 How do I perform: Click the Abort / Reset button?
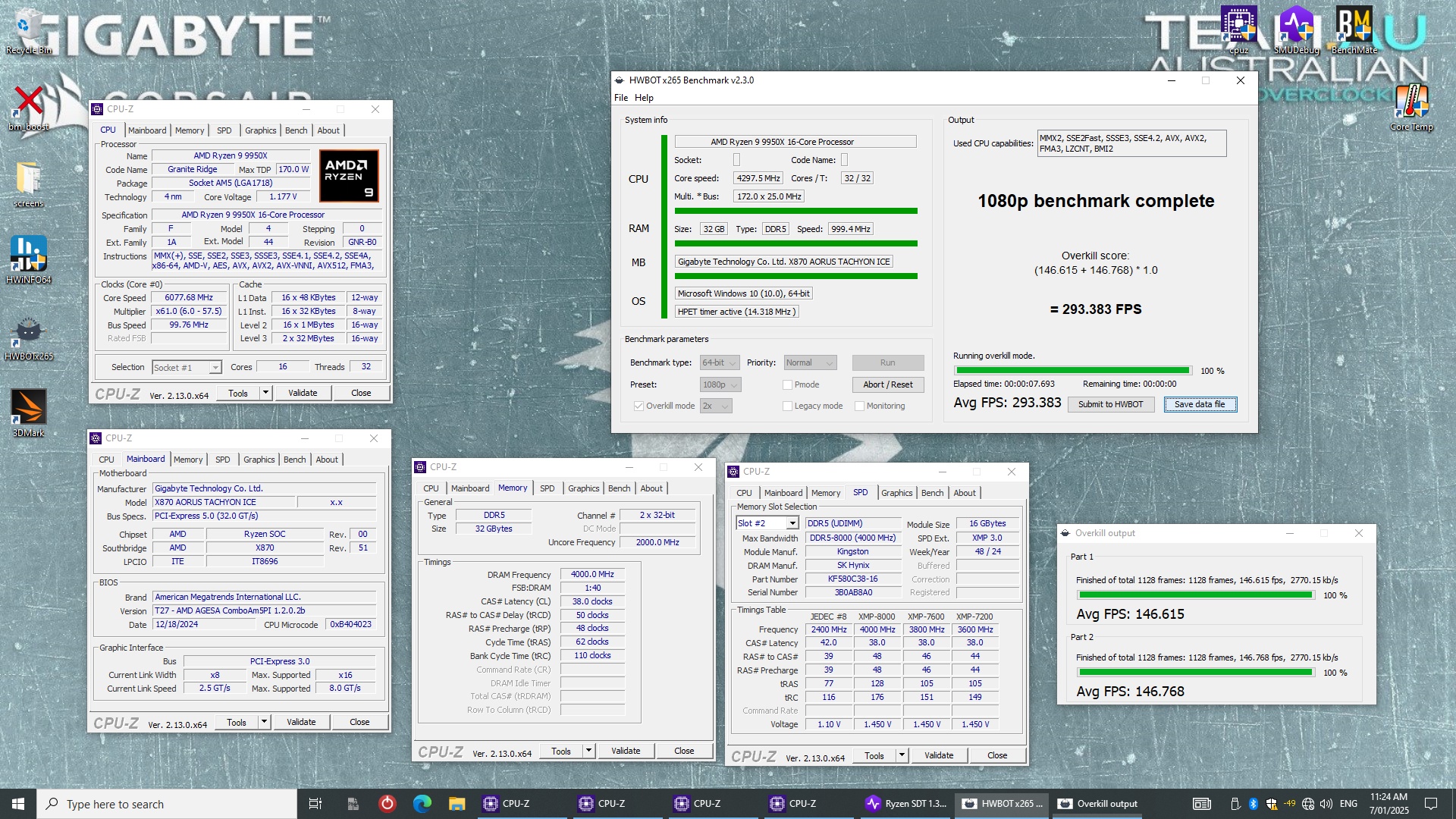(x=887, y=384)
